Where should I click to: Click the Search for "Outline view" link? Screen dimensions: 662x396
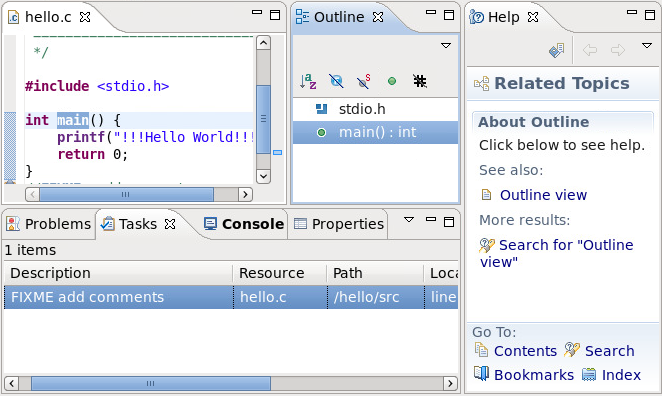pyautogui.click(x=556, y=253)
